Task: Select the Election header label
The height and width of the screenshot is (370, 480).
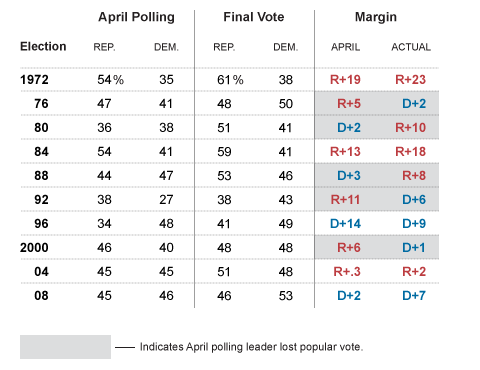Action: tap(43, 46)
